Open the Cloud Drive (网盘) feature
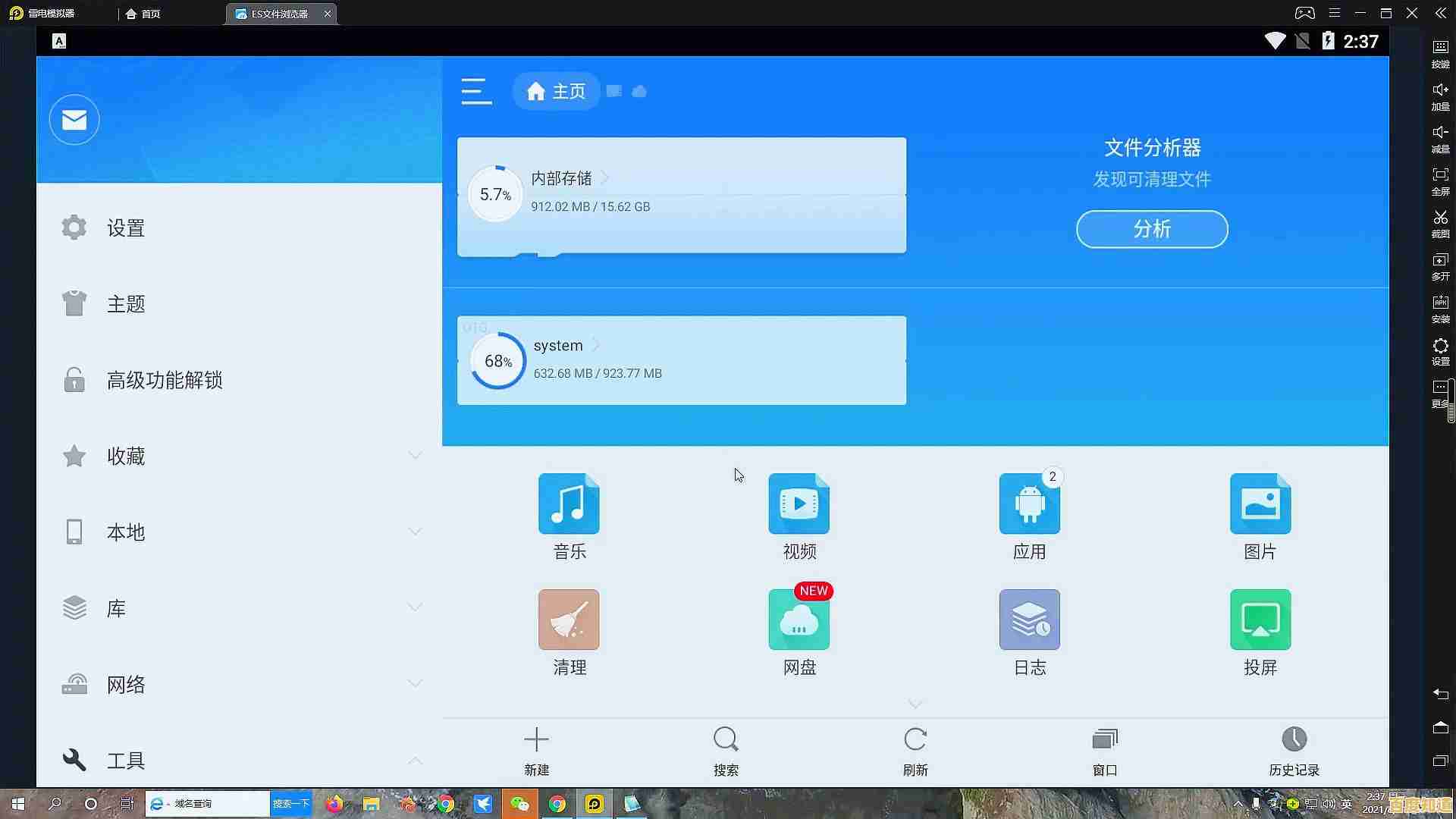Image resolution: width=1456 pixels, height=819 pixels. coord(799,632)
